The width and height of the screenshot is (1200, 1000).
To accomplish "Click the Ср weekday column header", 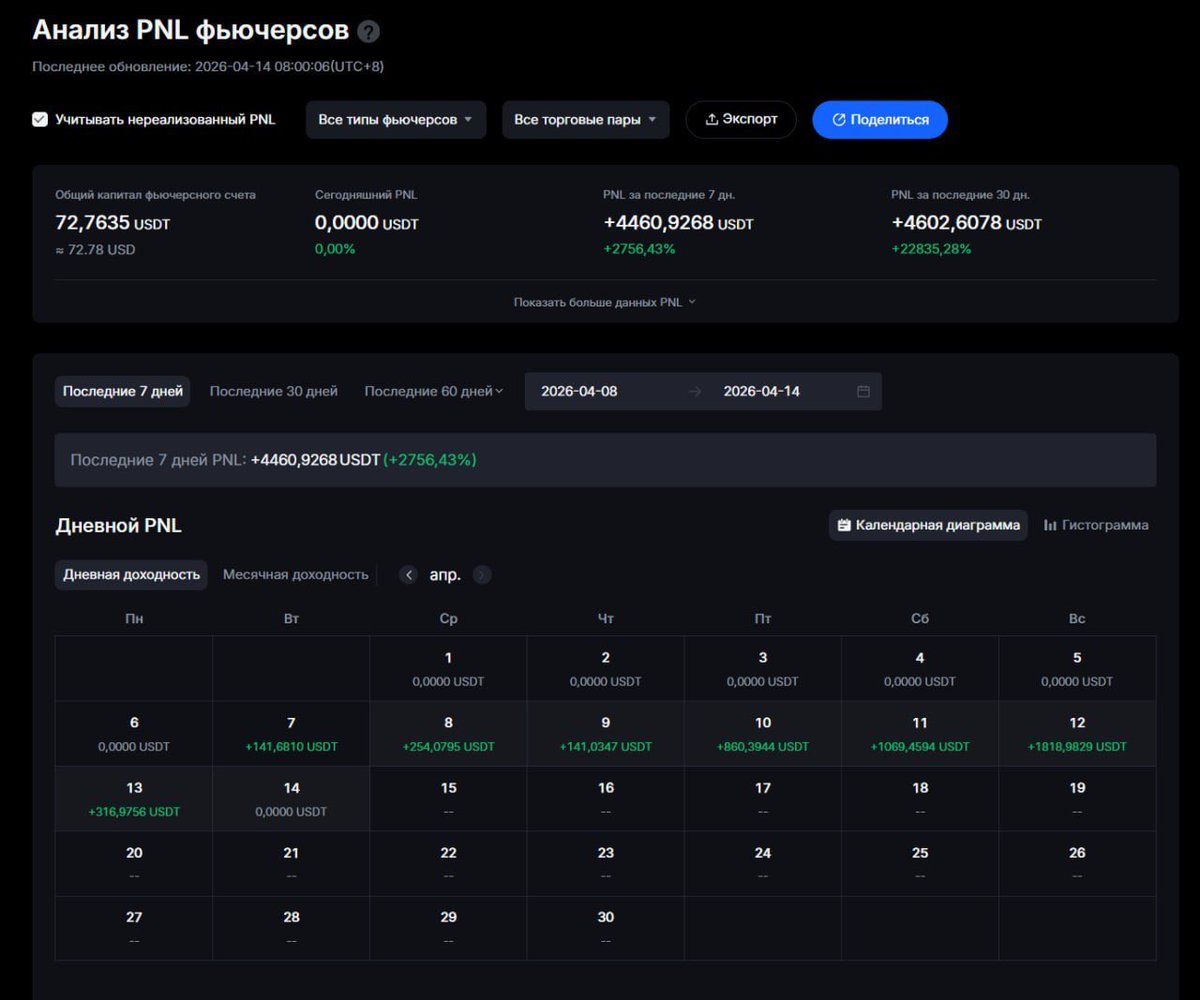I will pos(448,619).
